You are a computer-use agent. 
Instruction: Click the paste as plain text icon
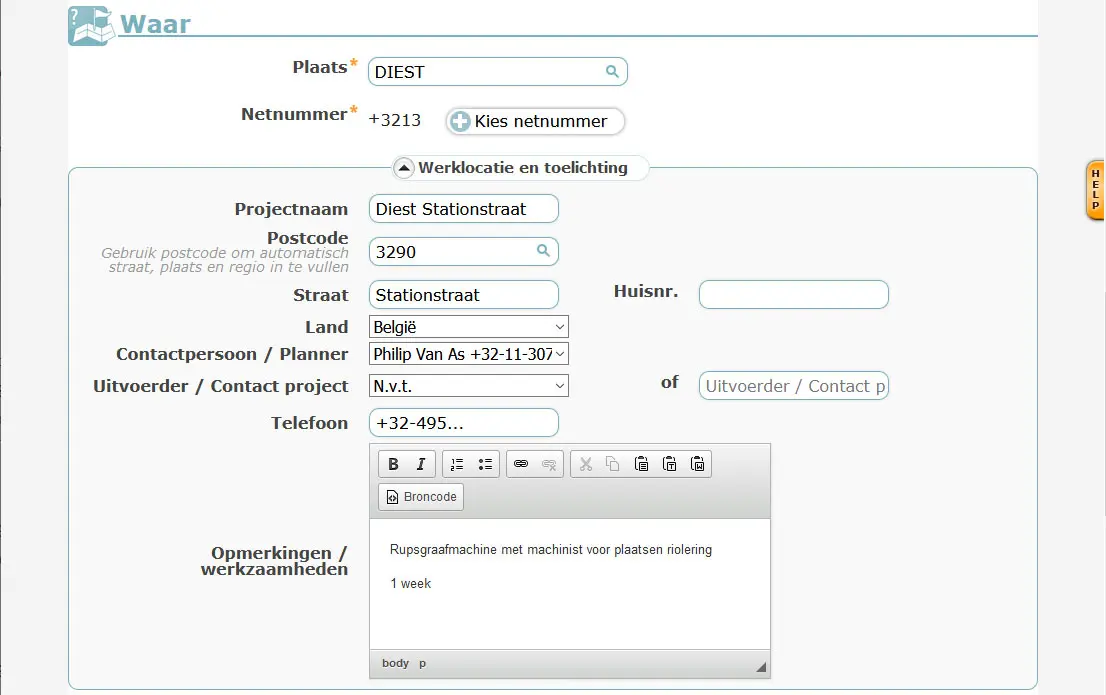[670, 464]
